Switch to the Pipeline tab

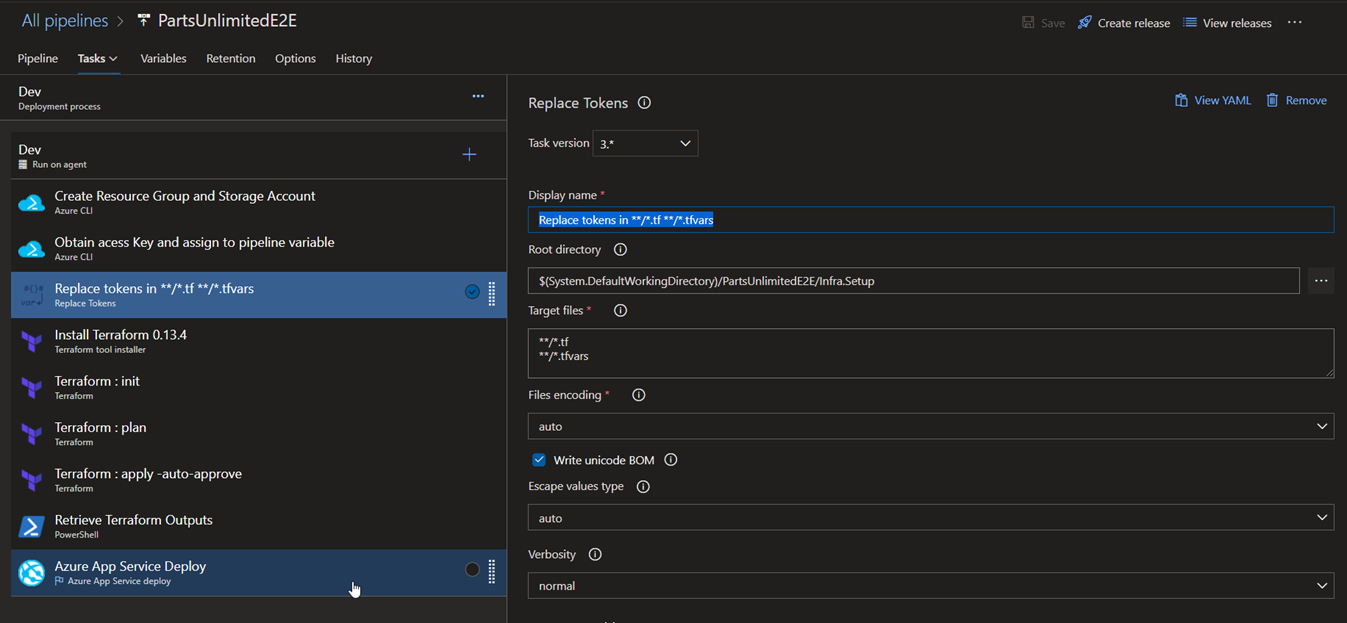click(x=38, y=59)
